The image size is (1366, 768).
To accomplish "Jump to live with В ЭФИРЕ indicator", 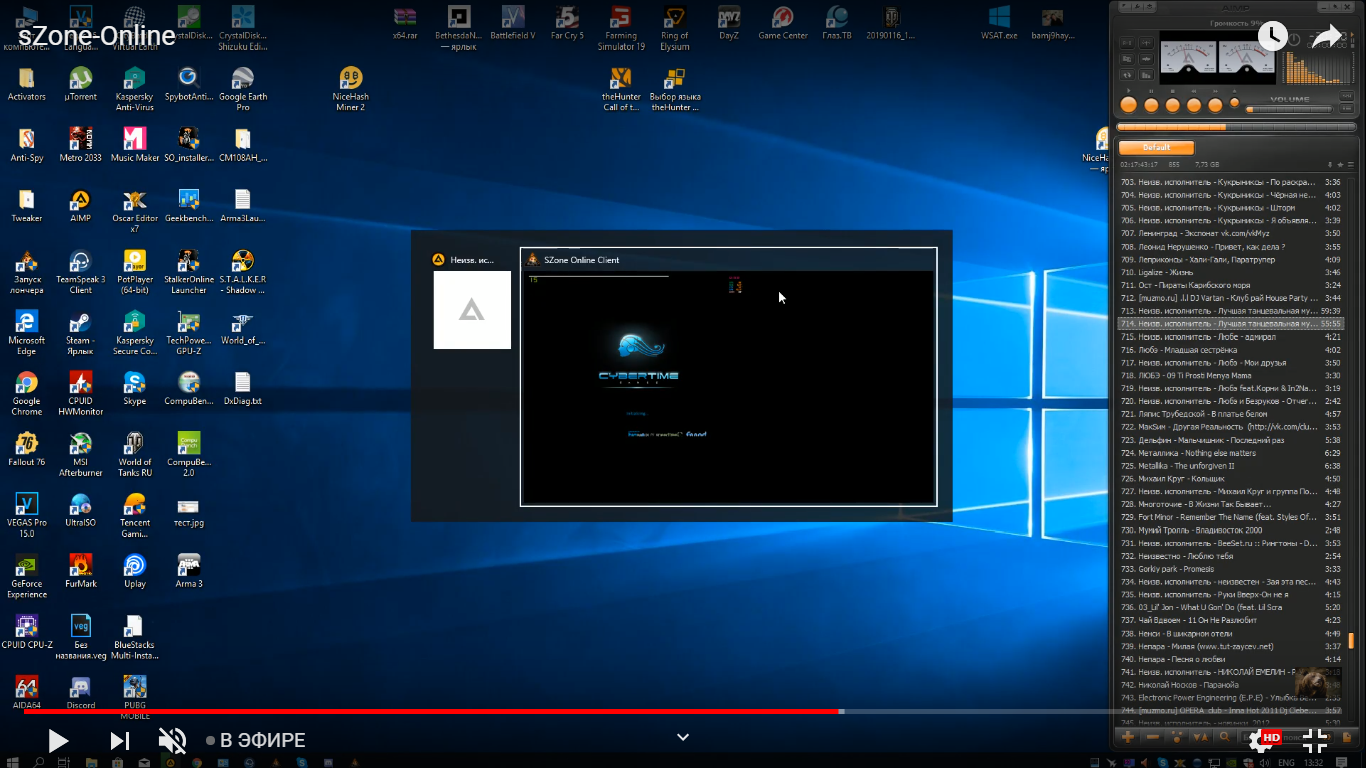I will point(255,741).
